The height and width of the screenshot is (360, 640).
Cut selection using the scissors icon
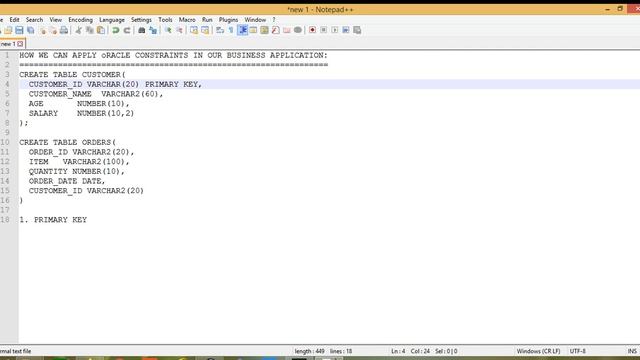[x=78, y=30]
